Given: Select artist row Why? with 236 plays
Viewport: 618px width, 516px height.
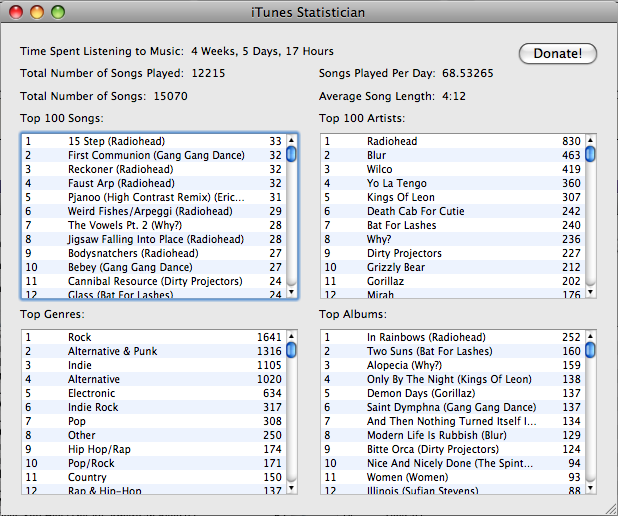Looking at the screenshot, I should 453,239.
